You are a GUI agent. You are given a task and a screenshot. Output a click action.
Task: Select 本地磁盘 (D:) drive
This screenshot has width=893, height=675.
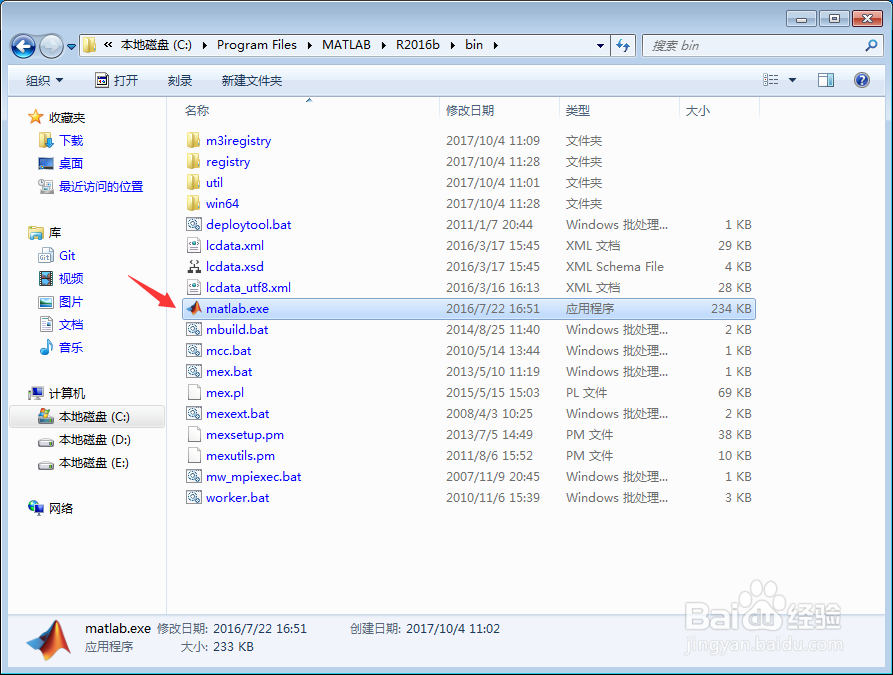click(x=95, y=440)
